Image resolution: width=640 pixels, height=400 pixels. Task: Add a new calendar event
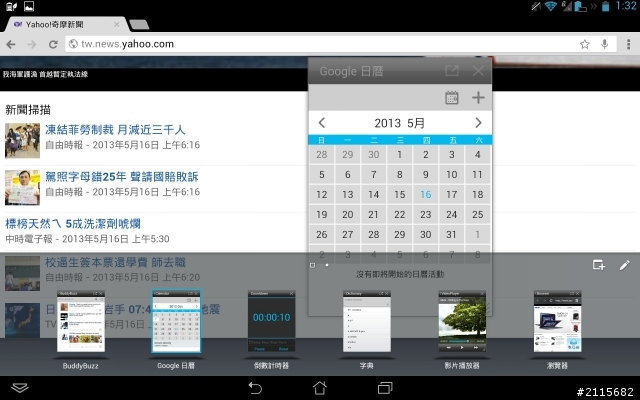click(x=478, y=98)
